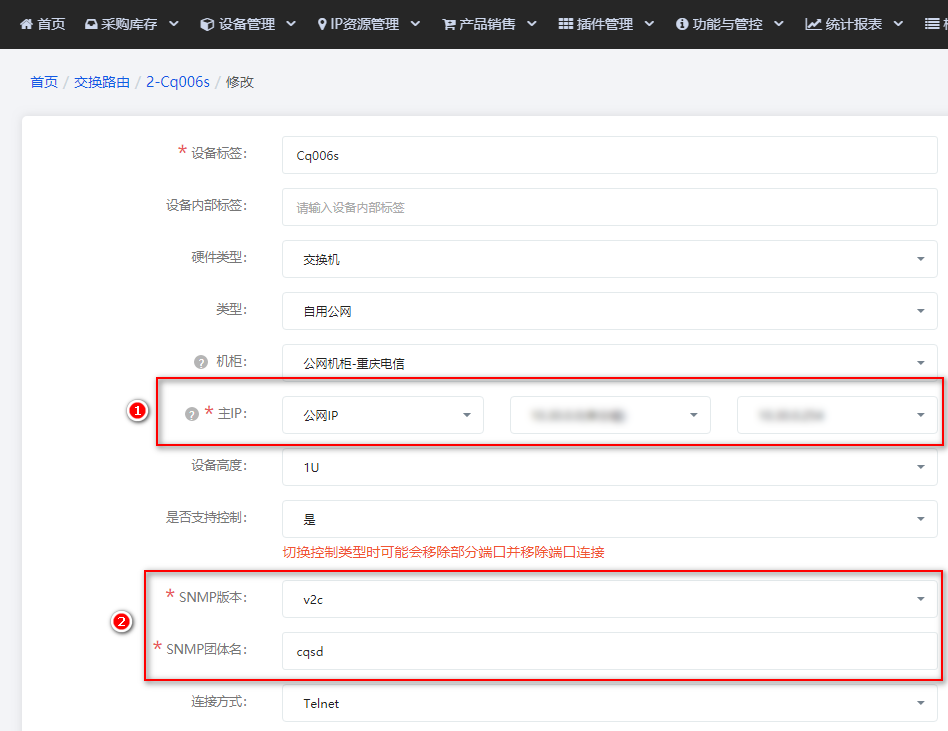Open the 公网IP type dropdown
Screen dimensions: 948x731
383,415
